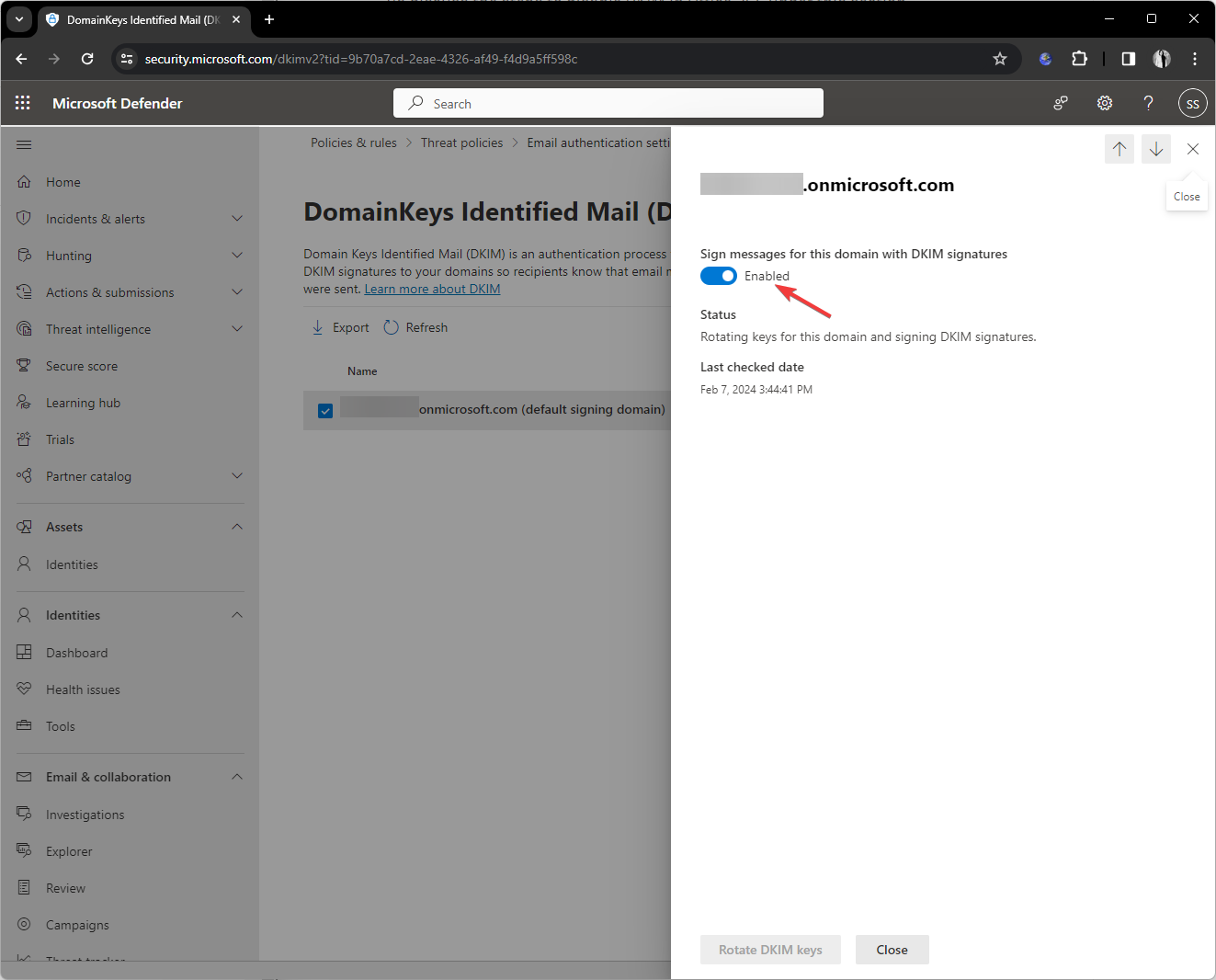Click Refresh in the toolbar
Screen dimensions: 1216x980
coord(415,327)
